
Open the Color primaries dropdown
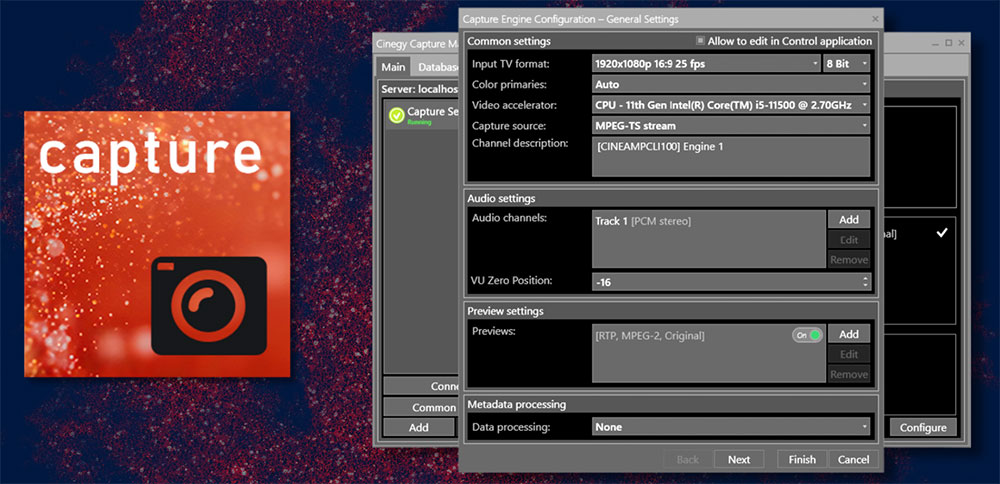[x=731, y=84]
